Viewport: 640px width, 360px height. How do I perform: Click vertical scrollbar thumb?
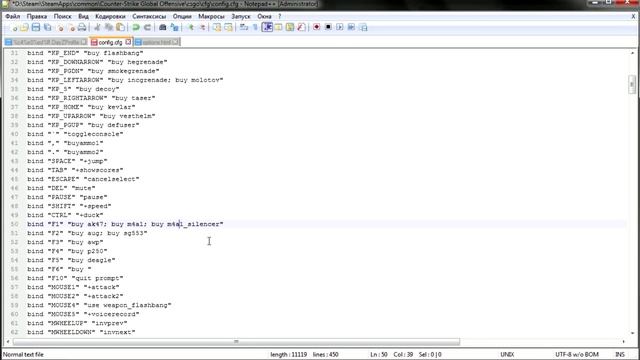[632, 84]
